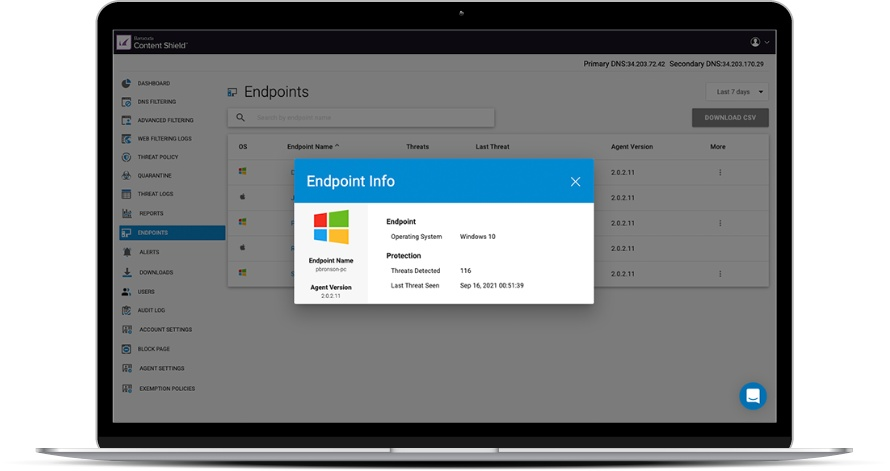This screenshot has height=471, width=890.
Task: Open the Audit Log clipboard icon
Action: [x=126, y=310]
